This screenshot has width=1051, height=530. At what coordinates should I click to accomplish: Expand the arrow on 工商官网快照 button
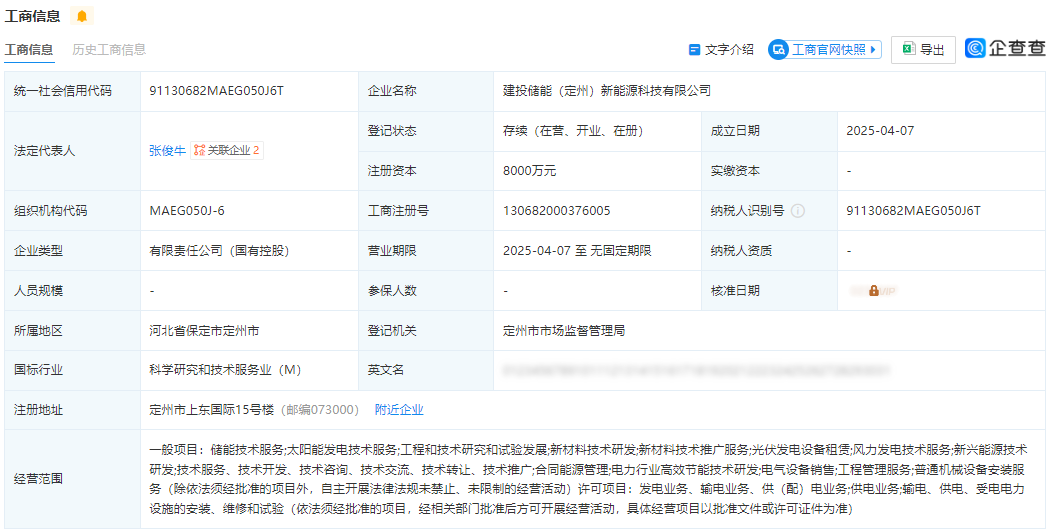pos(873,49)
